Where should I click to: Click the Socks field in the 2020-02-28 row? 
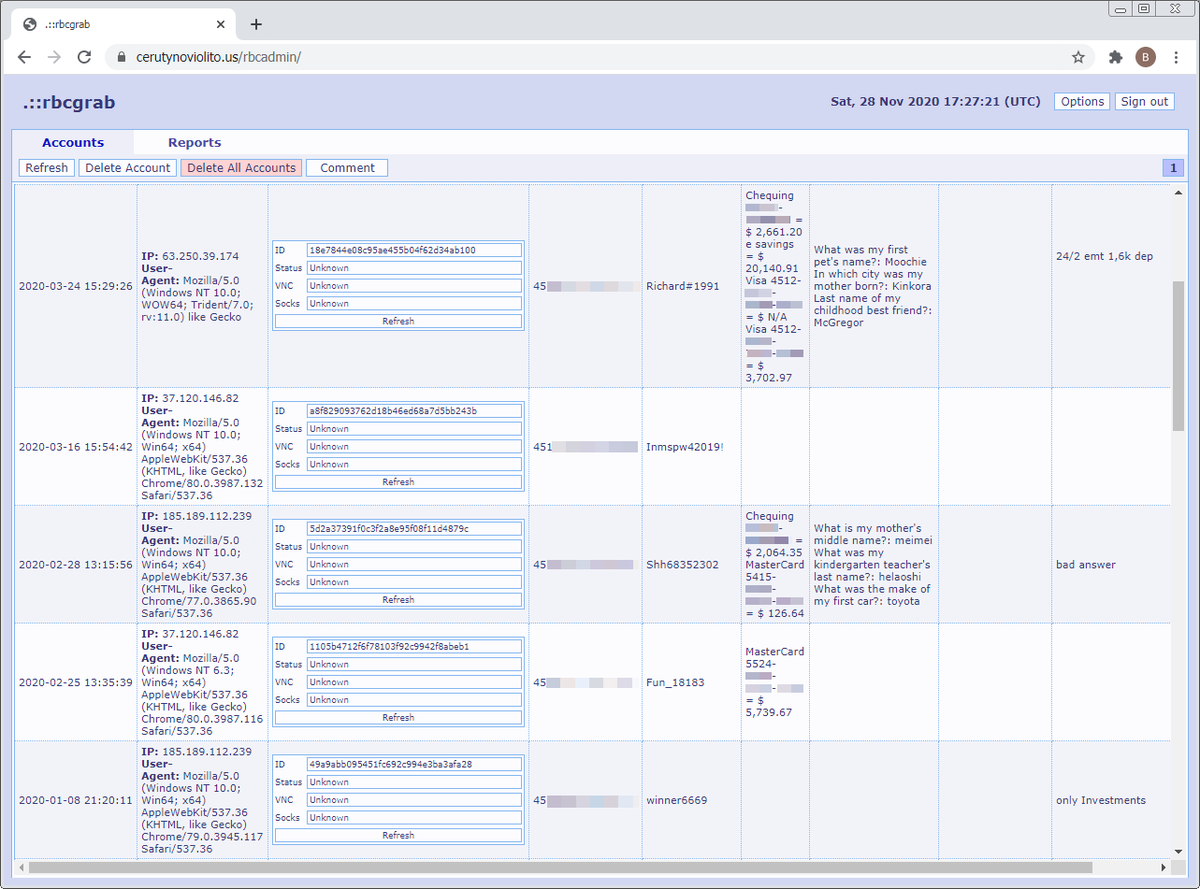(x=414, y=582)
